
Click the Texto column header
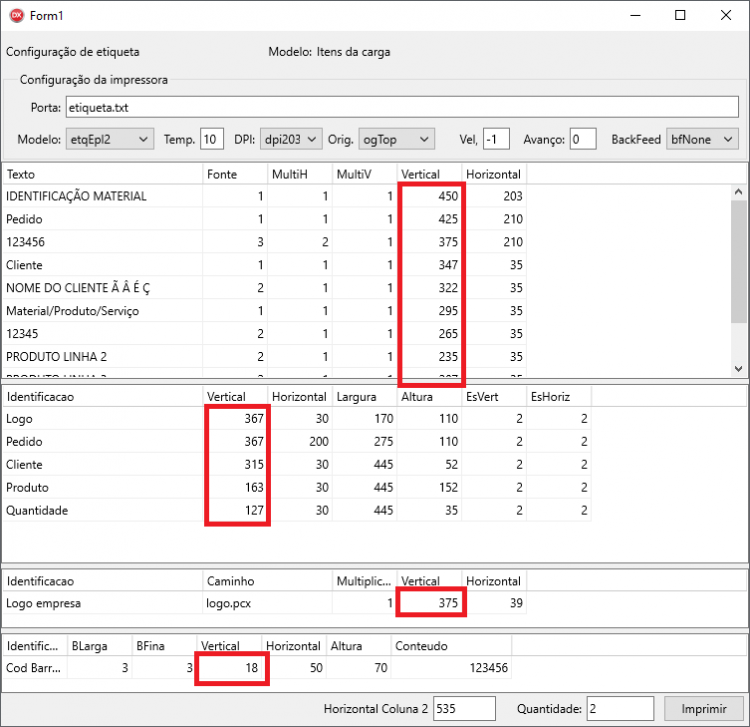pyautogui.click(x=103, y=174)
